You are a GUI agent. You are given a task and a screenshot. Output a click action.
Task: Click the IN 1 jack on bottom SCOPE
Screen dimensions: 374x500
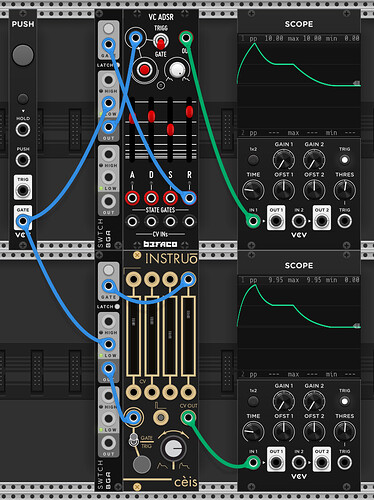click(x=253, y=462)
